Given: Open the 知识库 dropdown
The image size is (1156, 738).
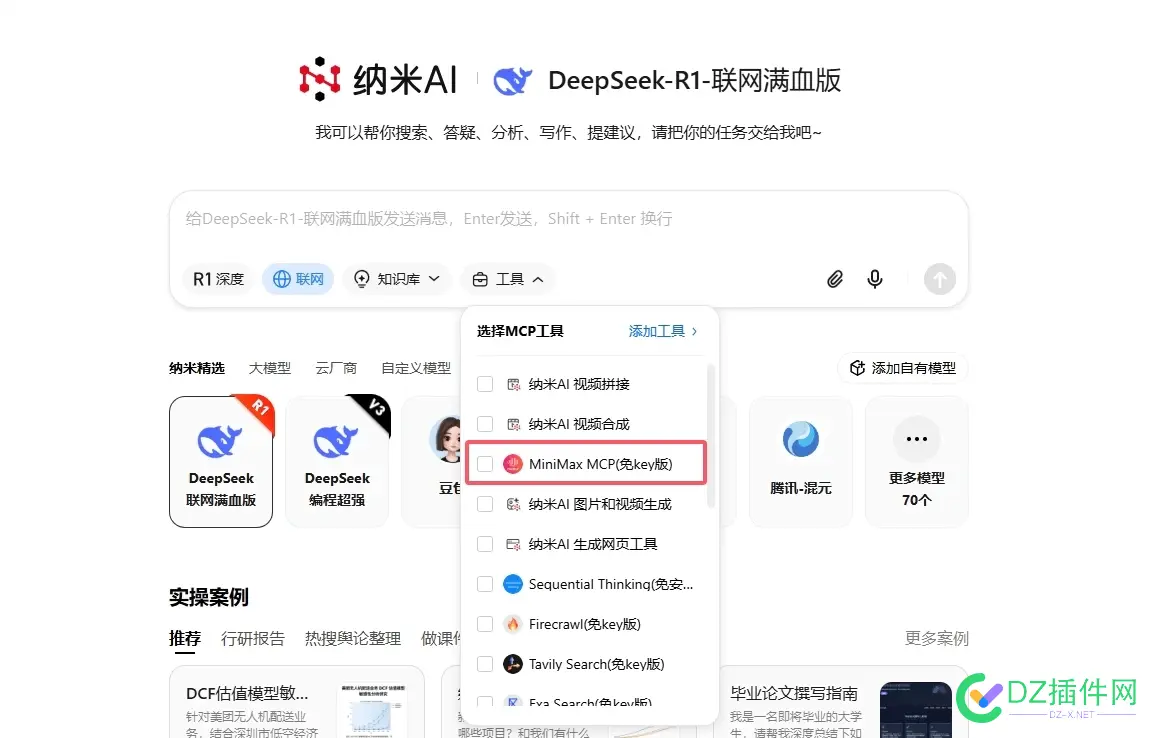Looking at the screenshot, I should tap(396, 279).
